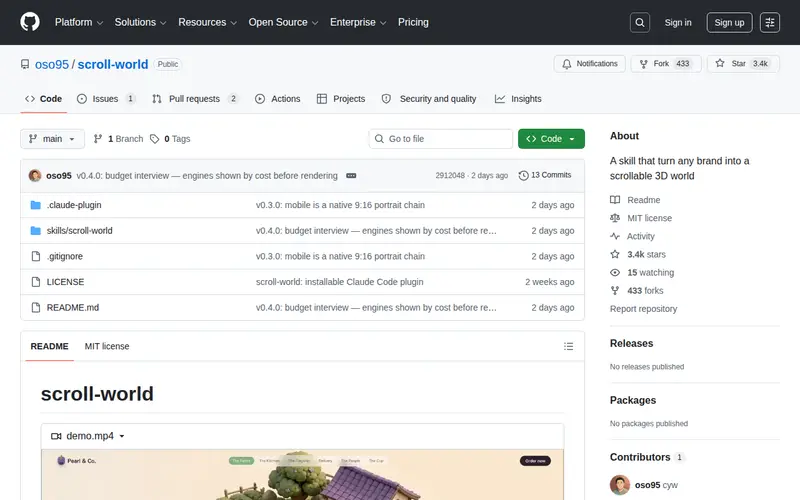The image size is (800, 500).
Task: Click the LICENSE file icon
Action: (36, 282)
